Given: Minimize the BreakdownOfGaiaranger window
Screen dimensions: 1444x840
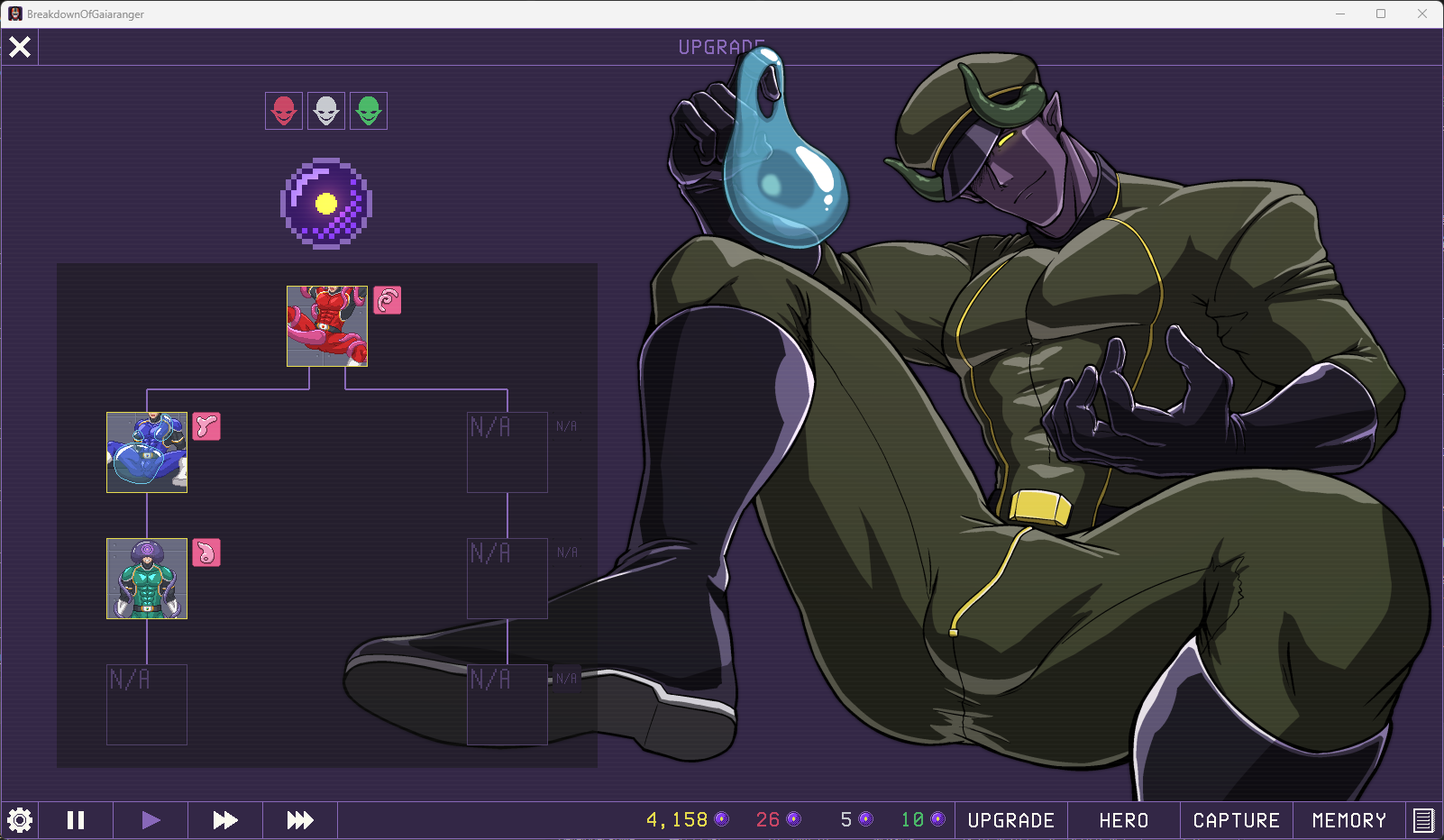Looking at the screenshot, I should pyautogui.click(x=1340, y=14).
